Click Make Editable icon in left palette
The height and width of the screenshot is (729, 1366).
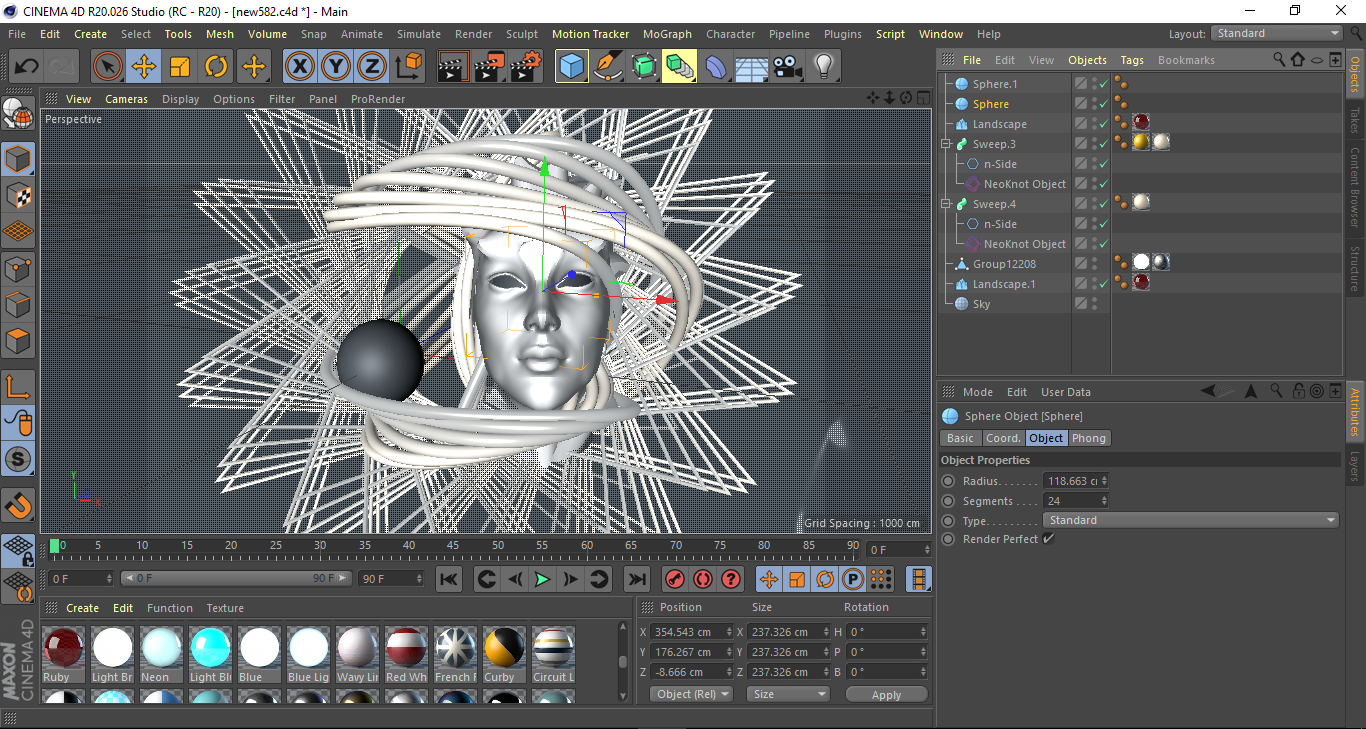pos(18,115)
